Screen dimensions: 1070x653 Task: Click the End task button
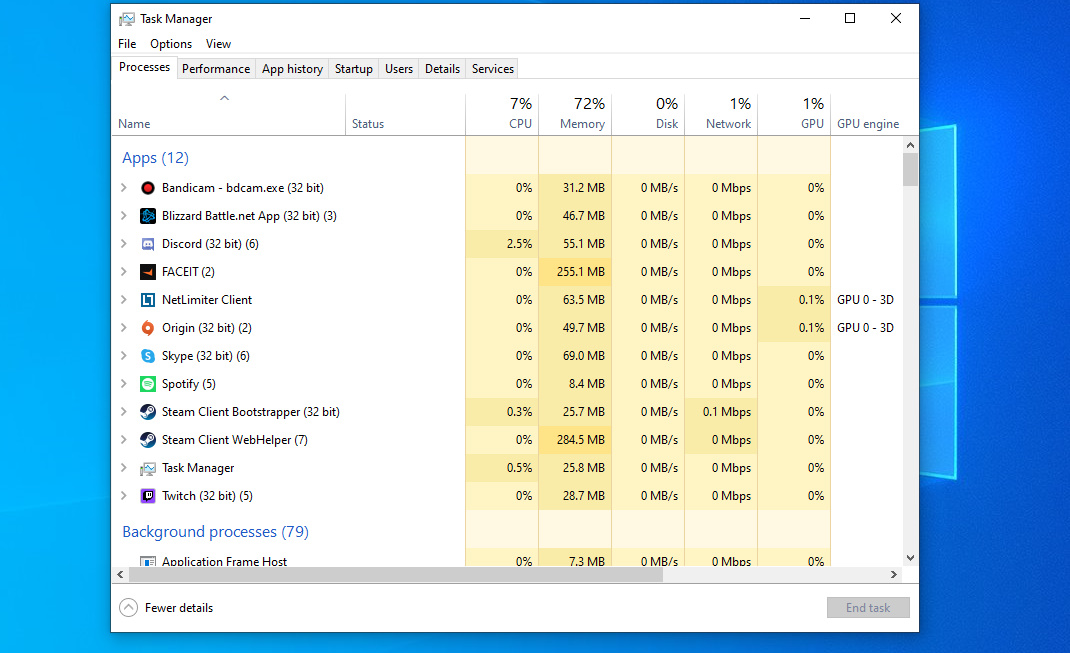point(868,608)
